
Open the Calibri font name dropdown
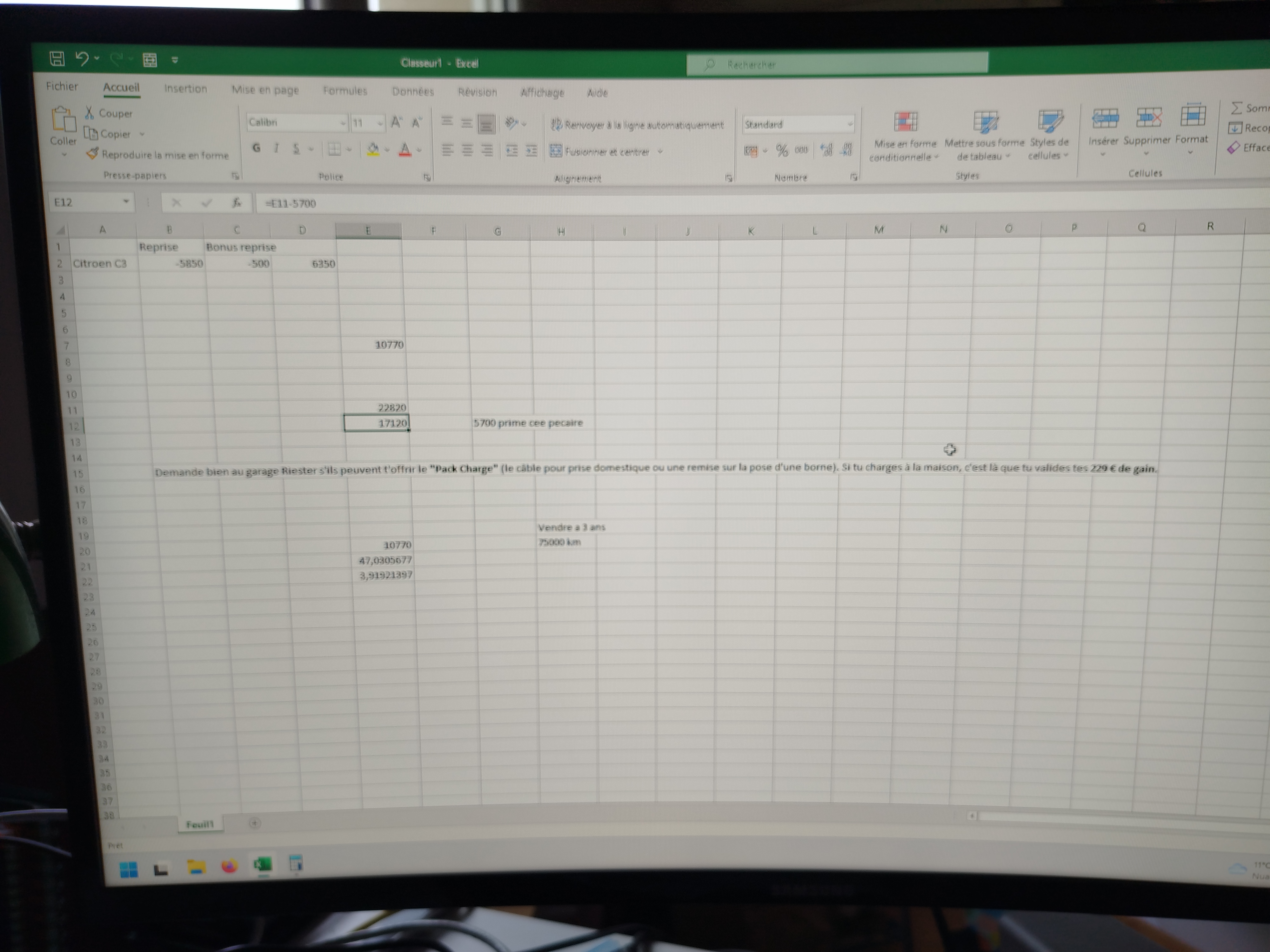point(343,123)
